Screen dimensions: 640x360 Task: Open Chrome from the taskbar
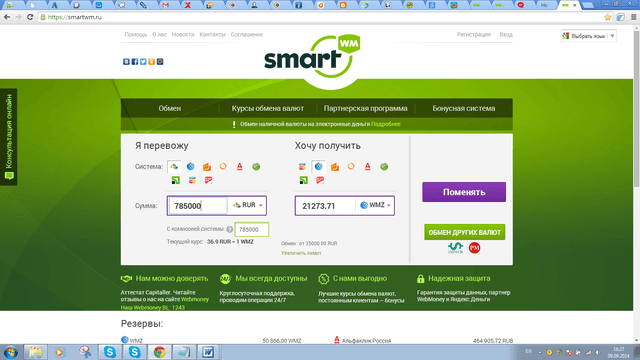[x=159, y=352]
